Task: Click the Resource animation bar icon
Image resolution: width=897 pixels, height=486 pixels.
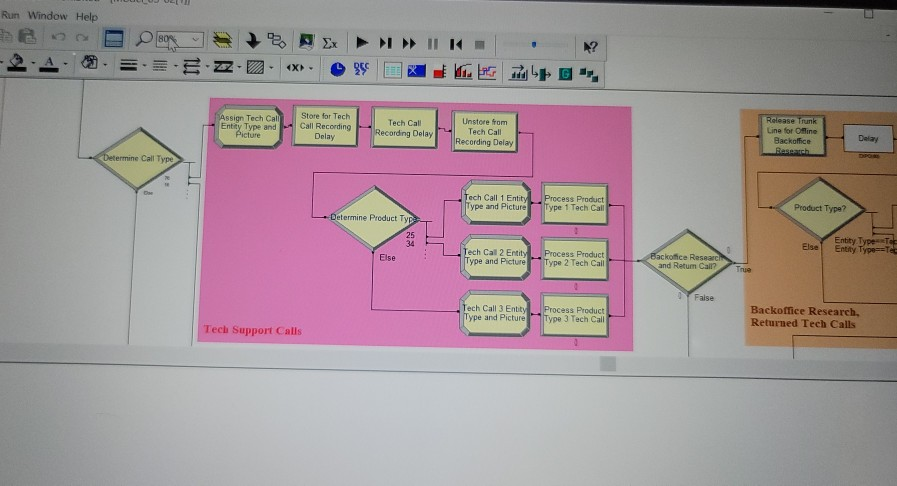Action: click(x=518, y=73)
